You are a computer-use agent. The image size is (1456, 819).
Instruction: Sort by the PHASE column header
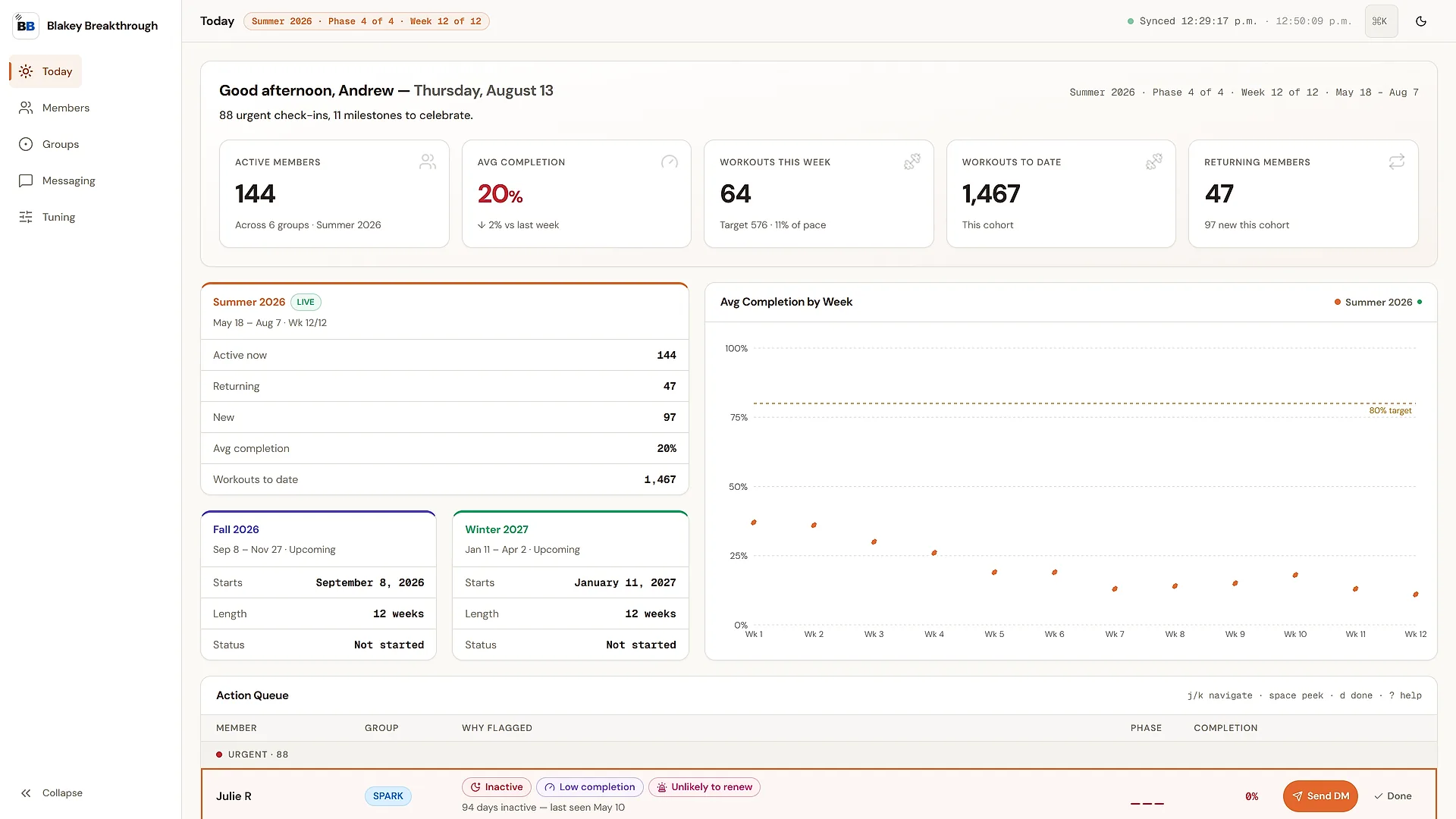(1146, 728)
